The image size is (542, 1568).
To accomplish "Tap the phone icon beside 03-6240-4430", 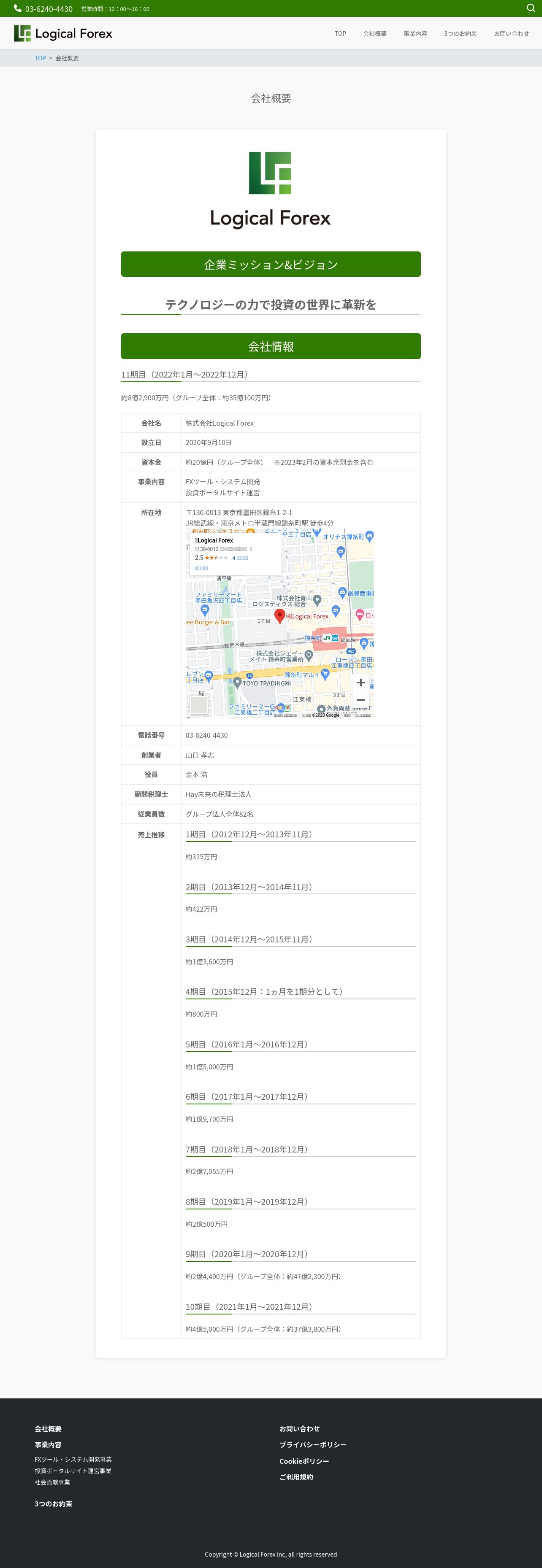I will pyautogui.click(x=18, y=8).
